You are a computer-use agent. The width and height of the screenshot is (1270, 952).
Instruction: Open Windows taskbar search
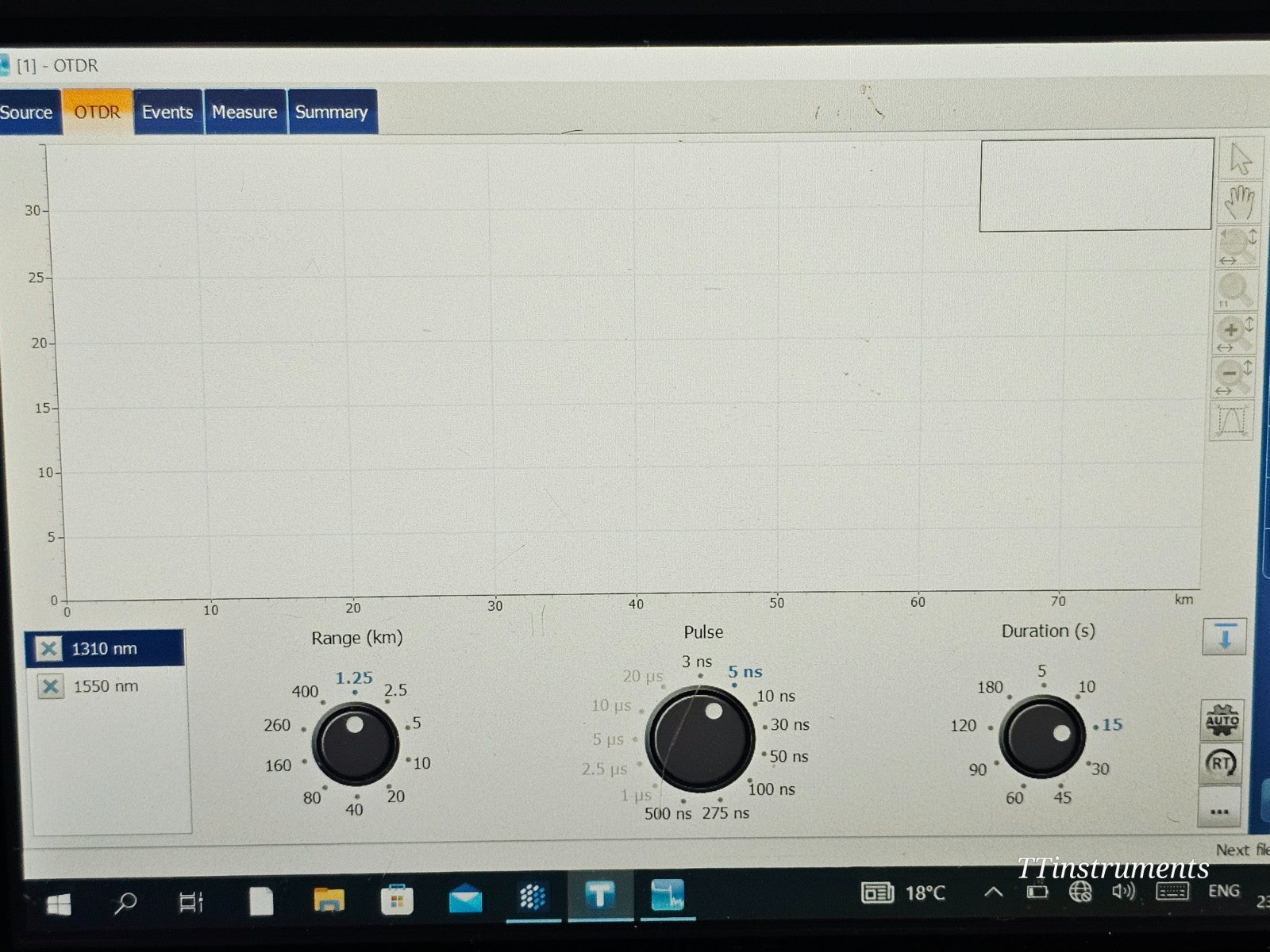[125, 902]
